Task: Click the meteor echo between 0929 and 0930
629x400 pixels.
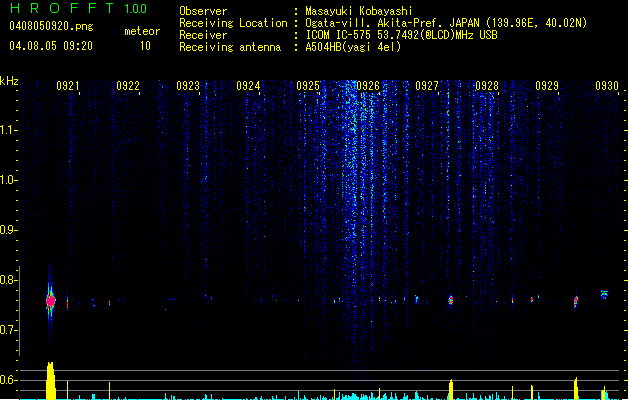Action: pyautogui.click(x=576, y=301)
